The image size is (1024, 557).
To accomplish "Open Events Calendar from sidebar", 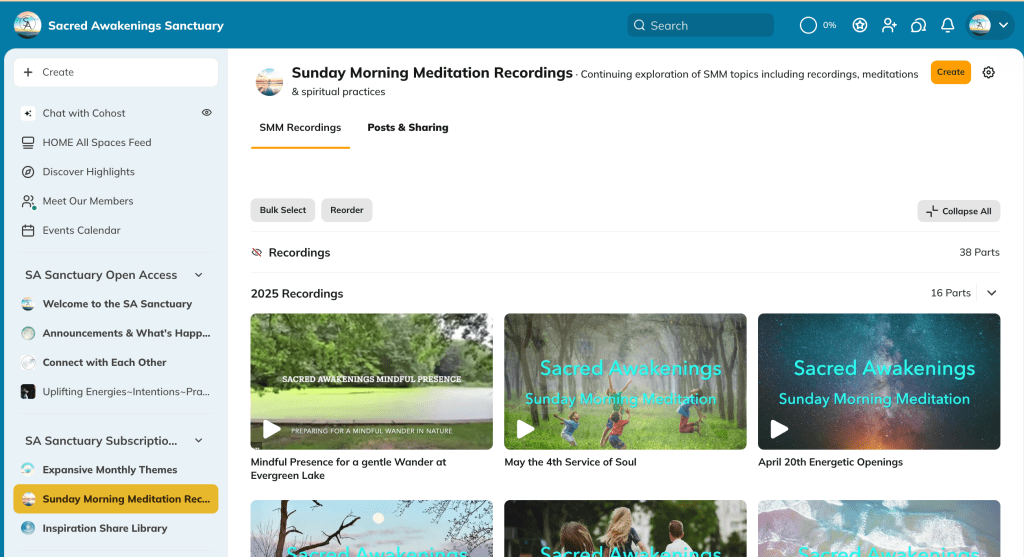I will point(81,230).
